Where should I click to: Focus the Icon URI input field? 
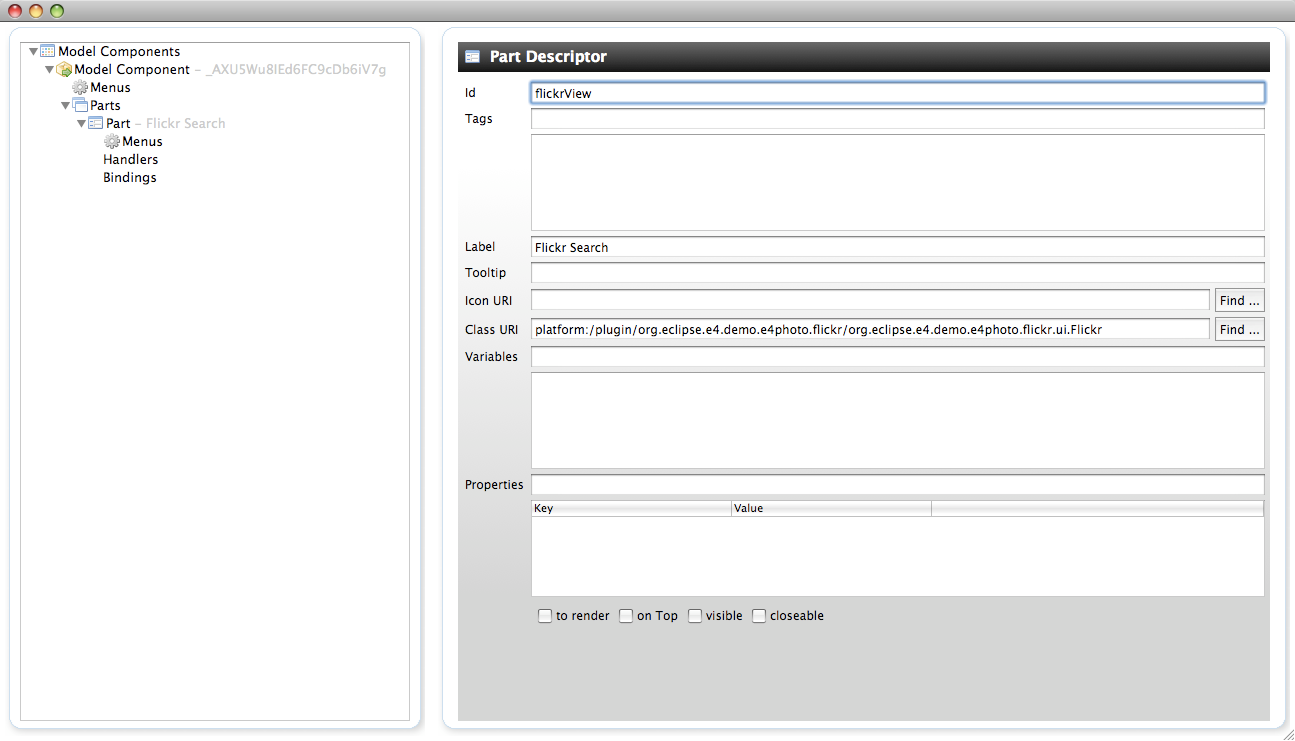click(870, 300)
